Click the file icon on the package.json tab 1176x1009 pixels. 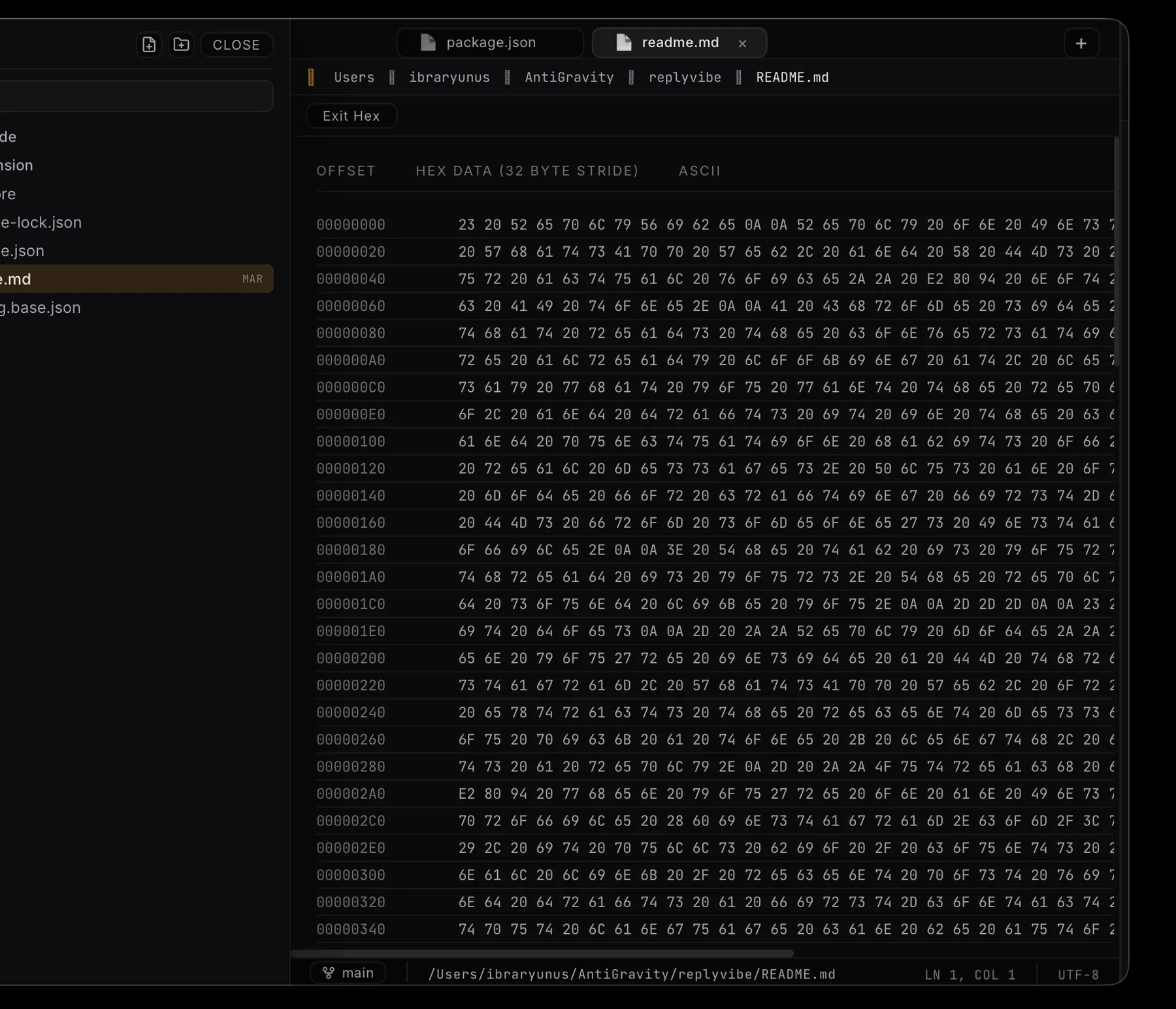pos(428,42)
